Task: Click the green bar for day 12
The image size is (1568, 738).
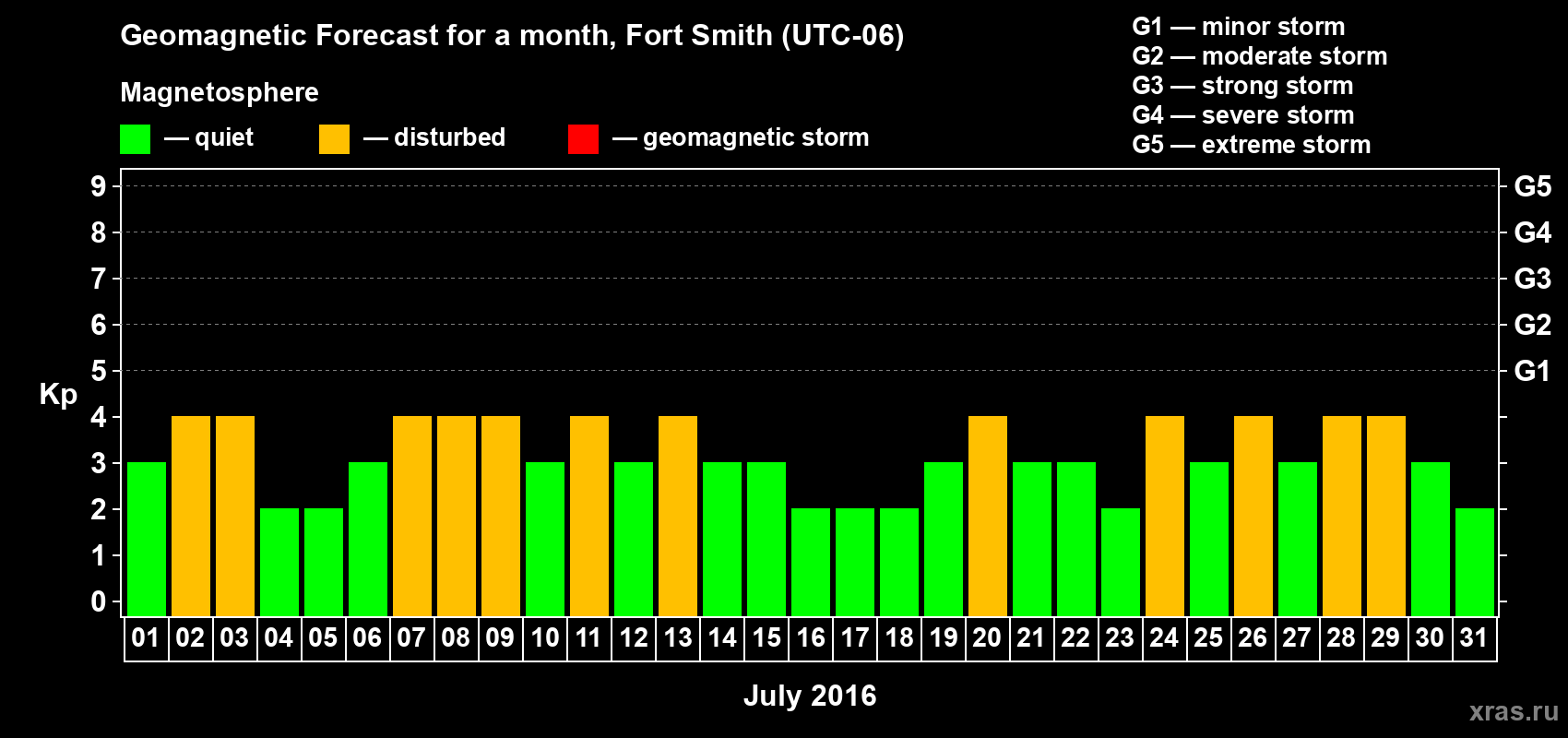Action: [x=634, y=540]
